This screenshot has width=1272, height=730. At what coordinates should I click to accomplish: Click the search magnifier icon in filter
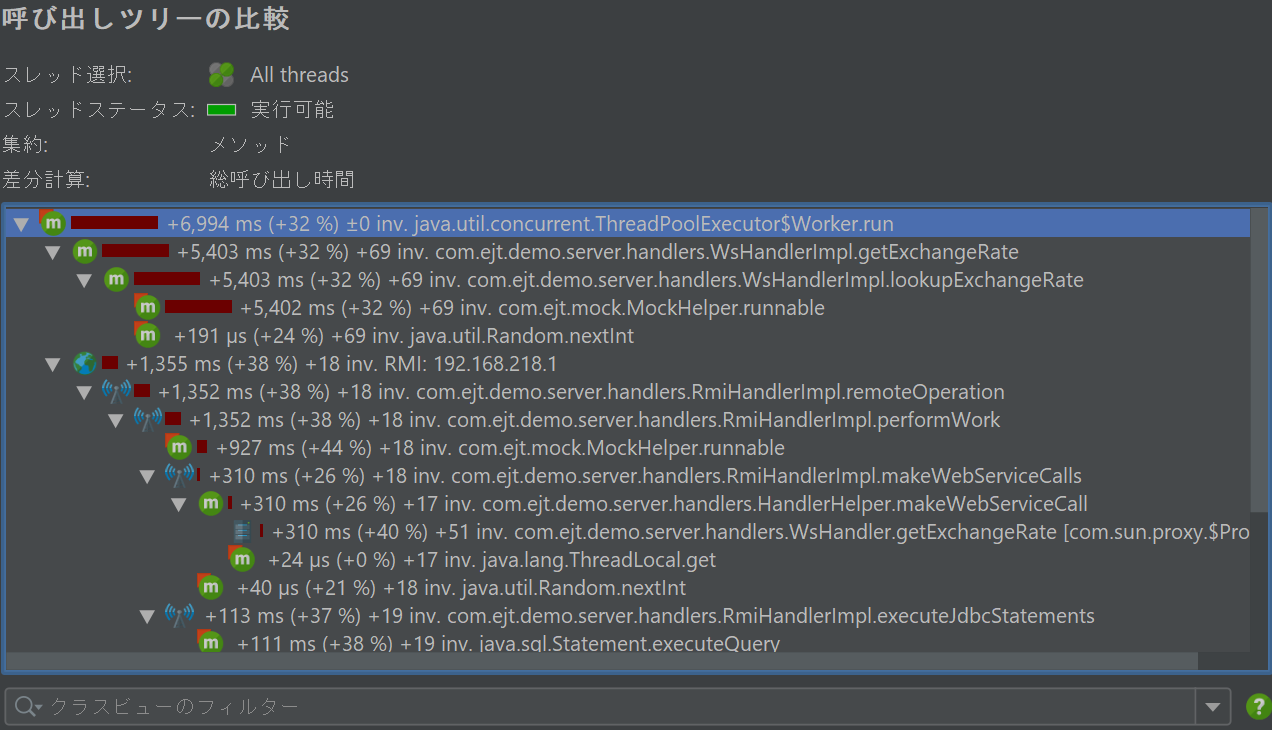click(27, 707)
